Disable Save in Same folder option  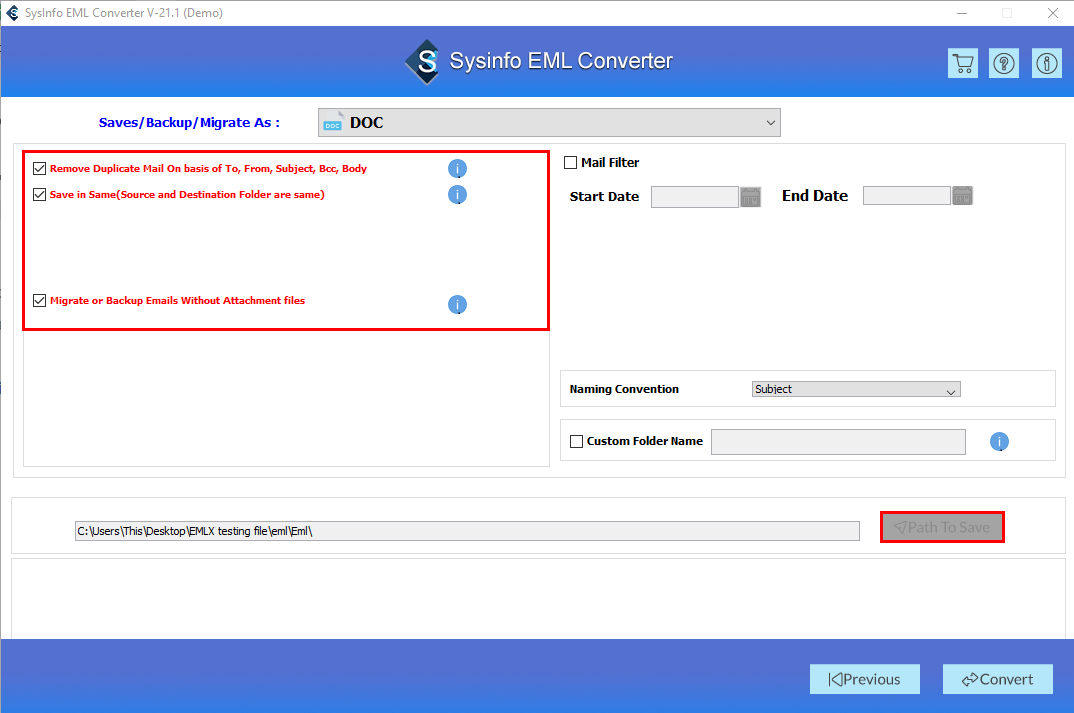[39, 194]
